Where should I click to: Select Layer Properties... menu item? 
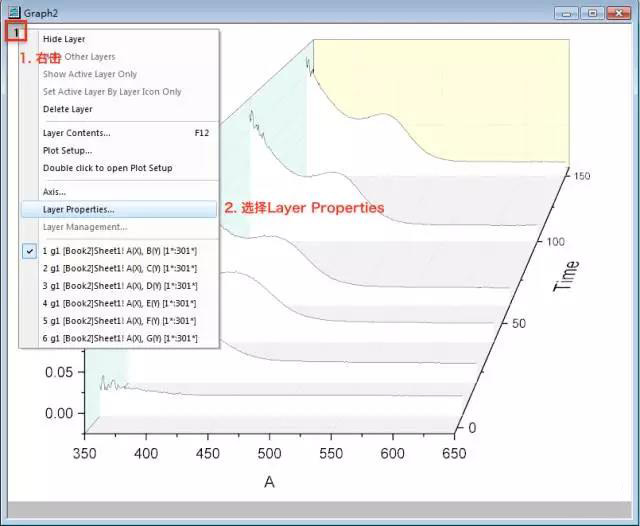coord(78,209)
